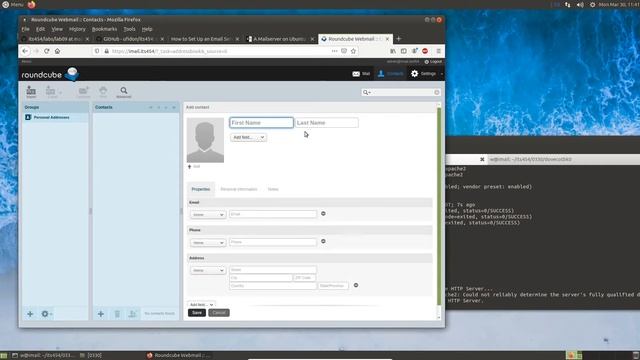The image size is (640, 360).
Task: Remove the Email field with its minus icon
Action: point(323,214)
